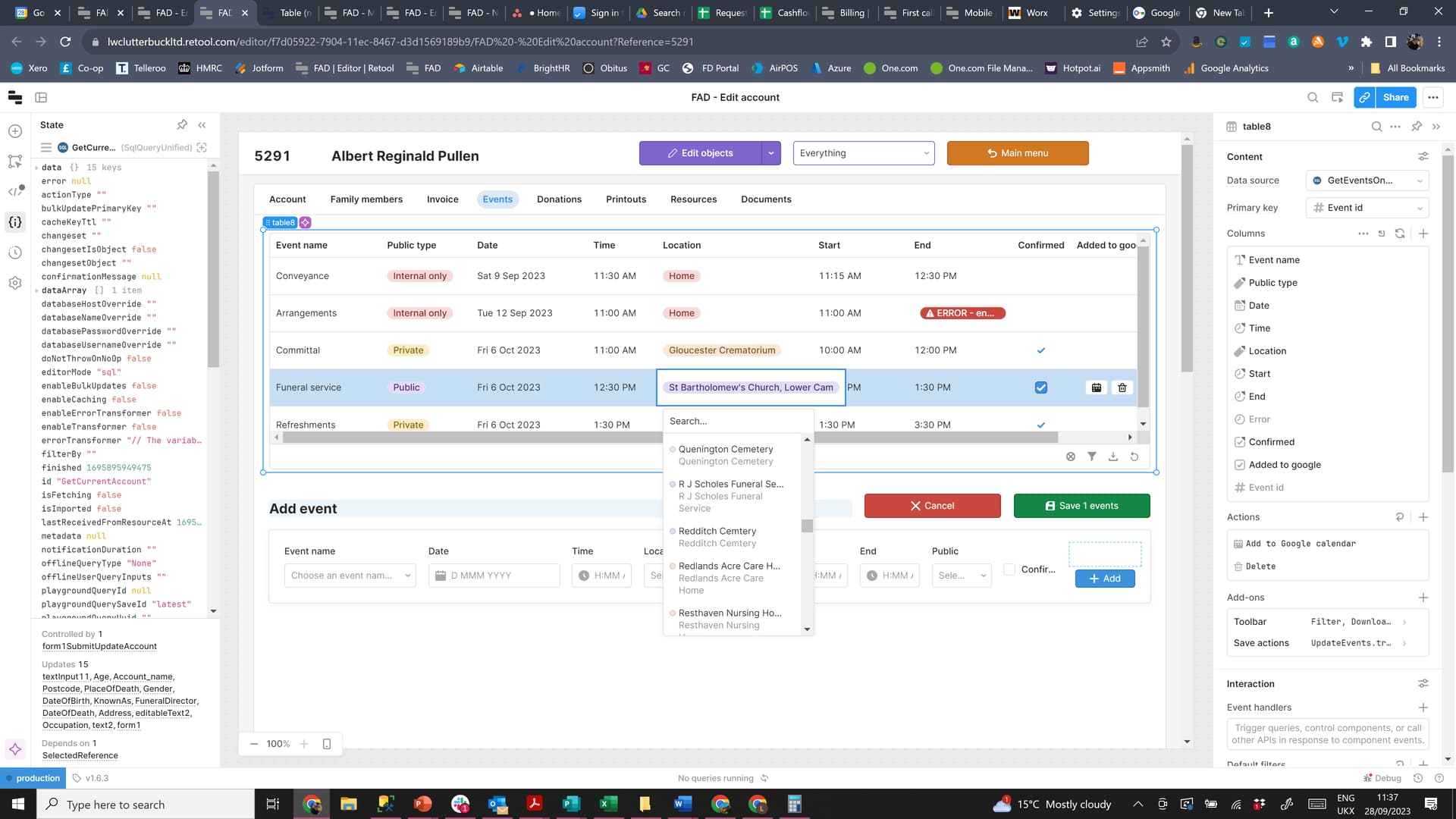Open the code panel icon in left sidebar

[x=15, y=191]
